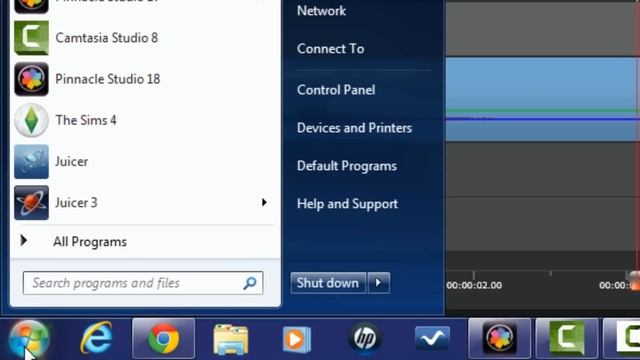Select the blue clip on the timeline
640x360 pixels.
coord(542,100)
